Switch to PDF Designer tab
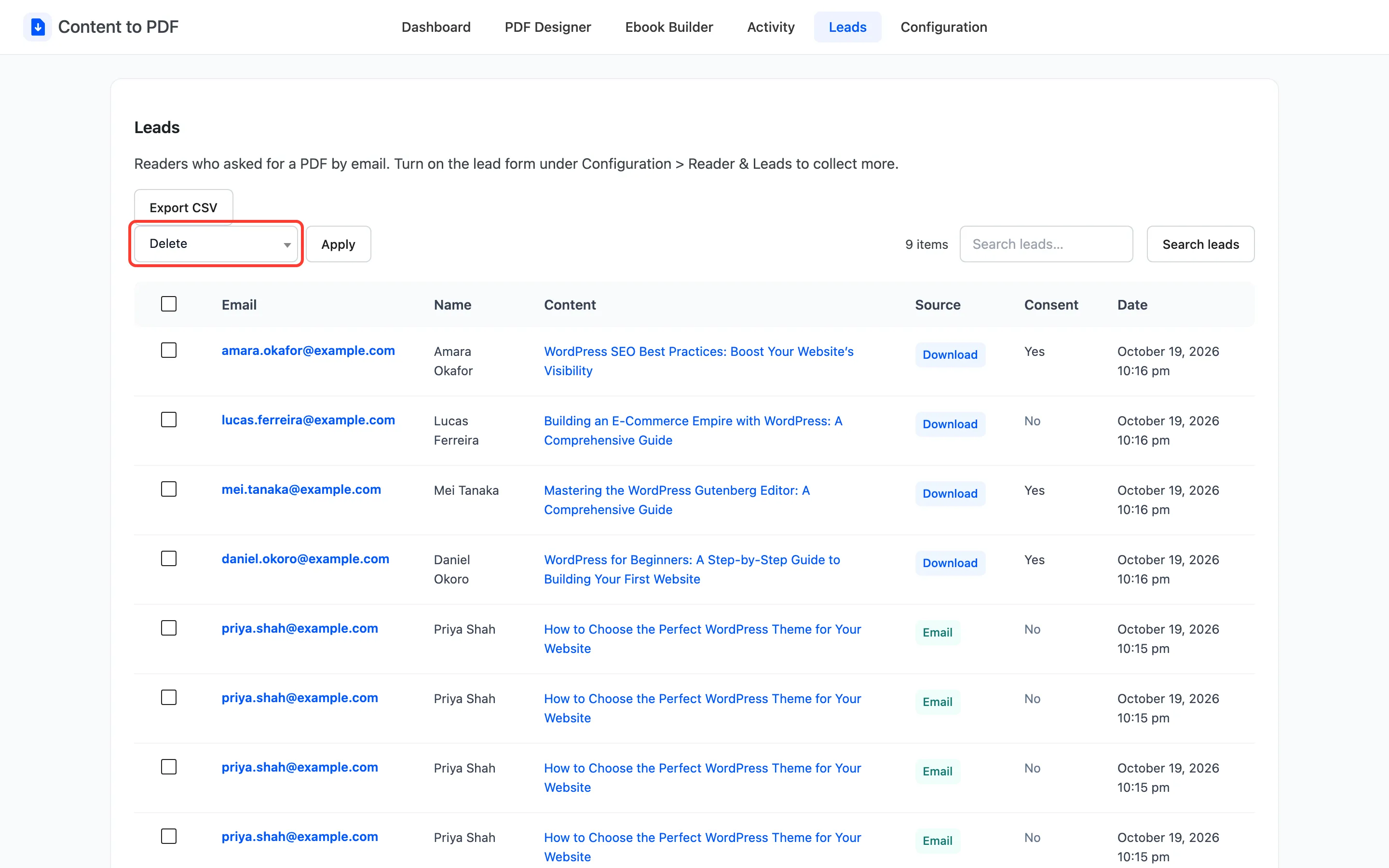The image size is (1389, 868). coord(547,27)
